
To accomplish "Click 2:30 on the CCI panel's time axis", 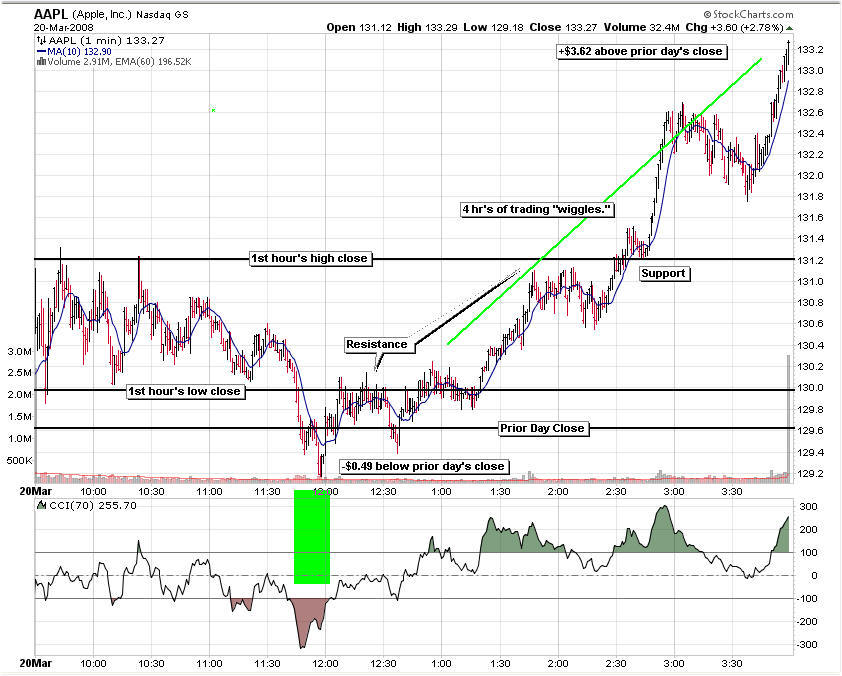I will click(616, 663).
